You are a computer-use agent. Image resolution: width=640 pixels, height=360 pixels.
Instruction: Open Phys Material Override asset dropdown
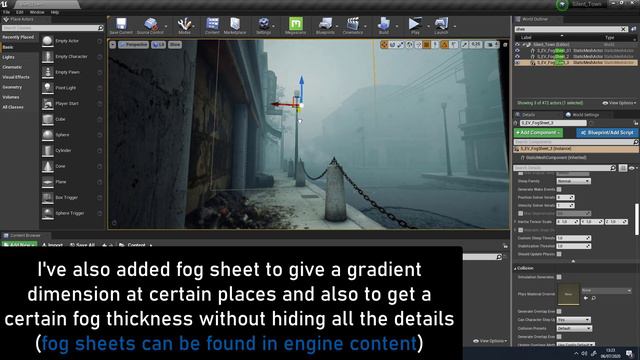click(x=607, y=291)
